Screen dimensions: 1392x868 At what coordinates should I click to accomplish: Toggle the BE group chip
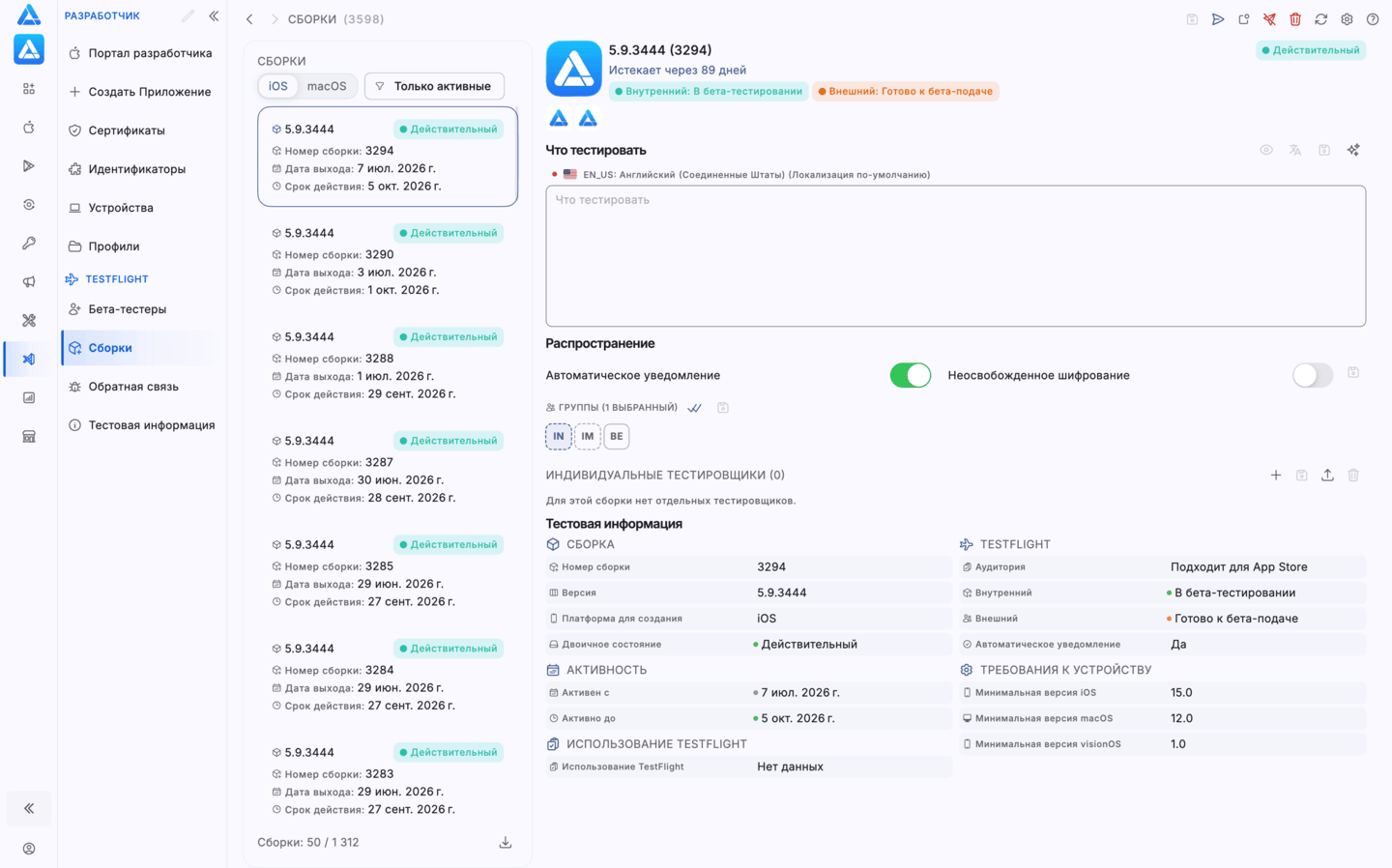pos(617,437)
